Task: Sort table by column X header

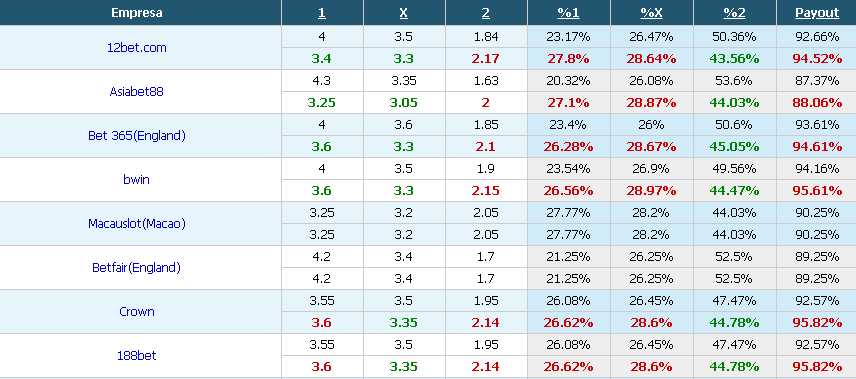Action: 403,13
